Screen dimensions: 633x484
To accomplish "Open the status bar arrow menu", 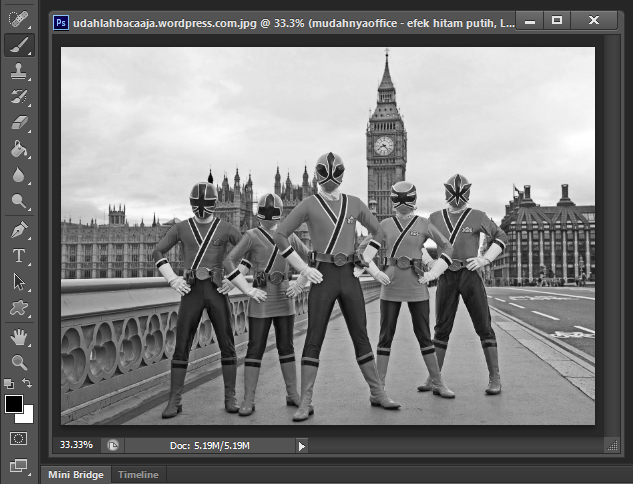I will tap(302, 446).
